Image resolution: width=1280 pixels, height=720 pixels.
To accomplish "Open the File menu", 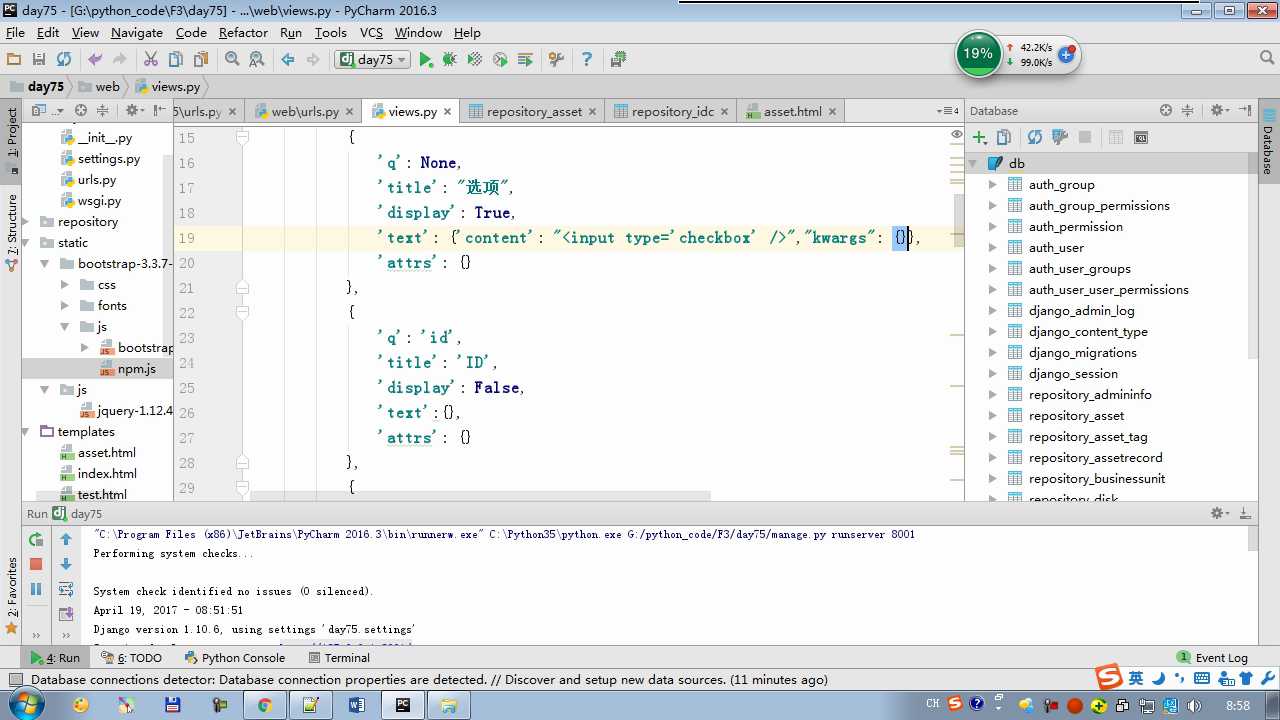I will 15,32.
